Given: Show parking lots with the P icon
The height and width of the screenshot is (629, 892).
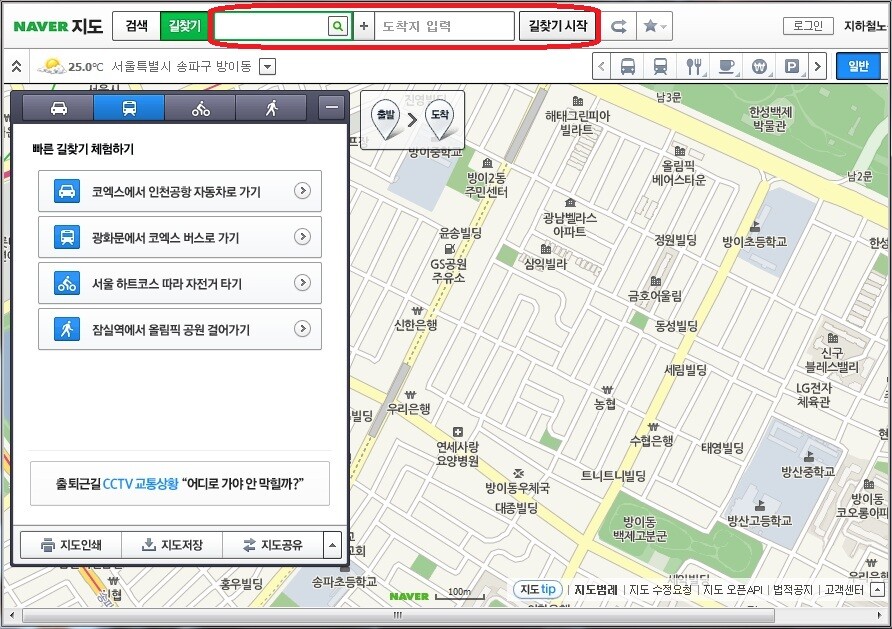Looking at the screenshot, I should (793, 67).
